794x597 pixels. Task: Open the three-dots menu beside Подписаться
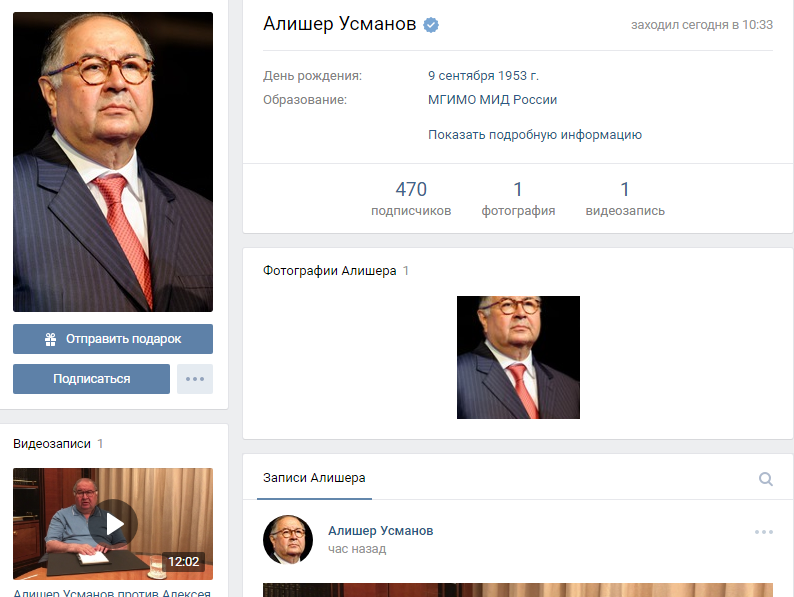coord(195,379)
